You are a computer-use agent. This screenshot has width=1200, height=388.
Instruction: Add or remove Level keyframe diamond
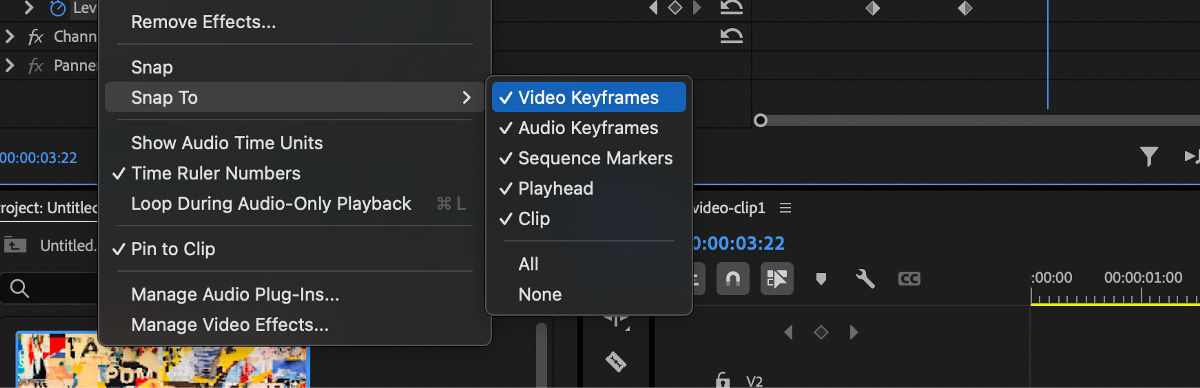675,8
